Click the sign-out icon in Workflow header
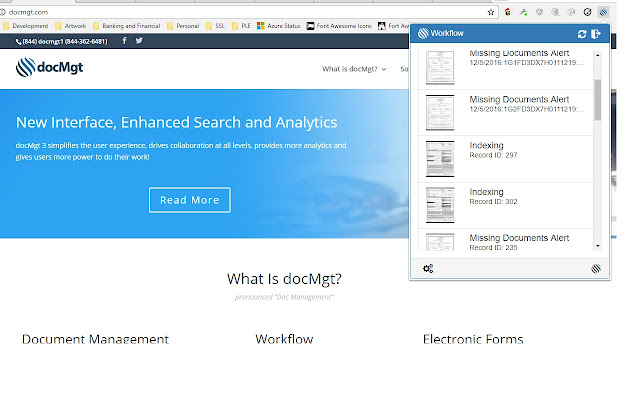This screenshot has height=400, width=640. pyautogui.click(x=596, y=34)
